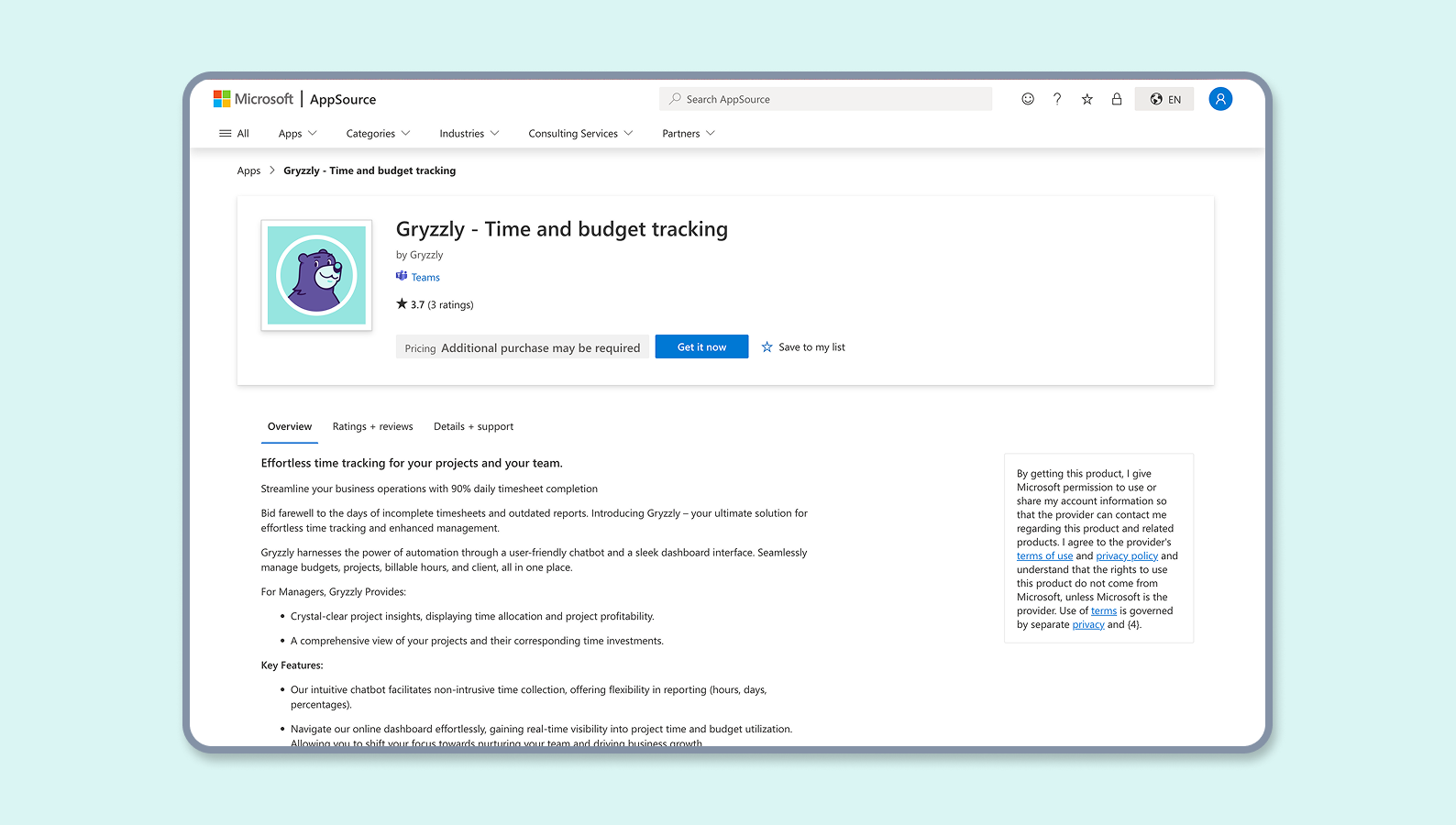Expand the Consulting Services dropdown
Viewport: 1456px width, 825px height.
pyautogui.click(x=580, y=134)
